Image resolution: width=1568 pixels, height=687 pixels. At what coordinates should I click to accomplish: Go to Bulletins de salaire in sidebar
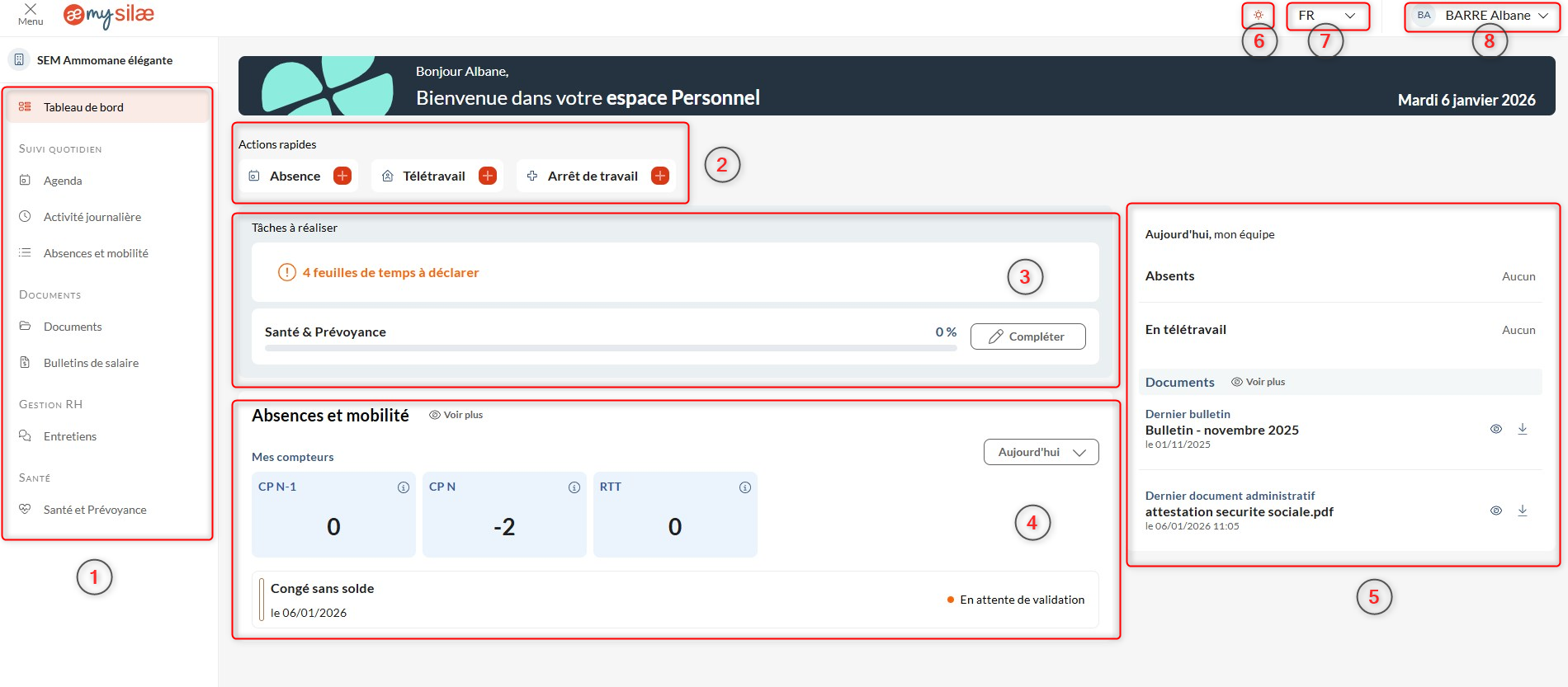point(91,363)
